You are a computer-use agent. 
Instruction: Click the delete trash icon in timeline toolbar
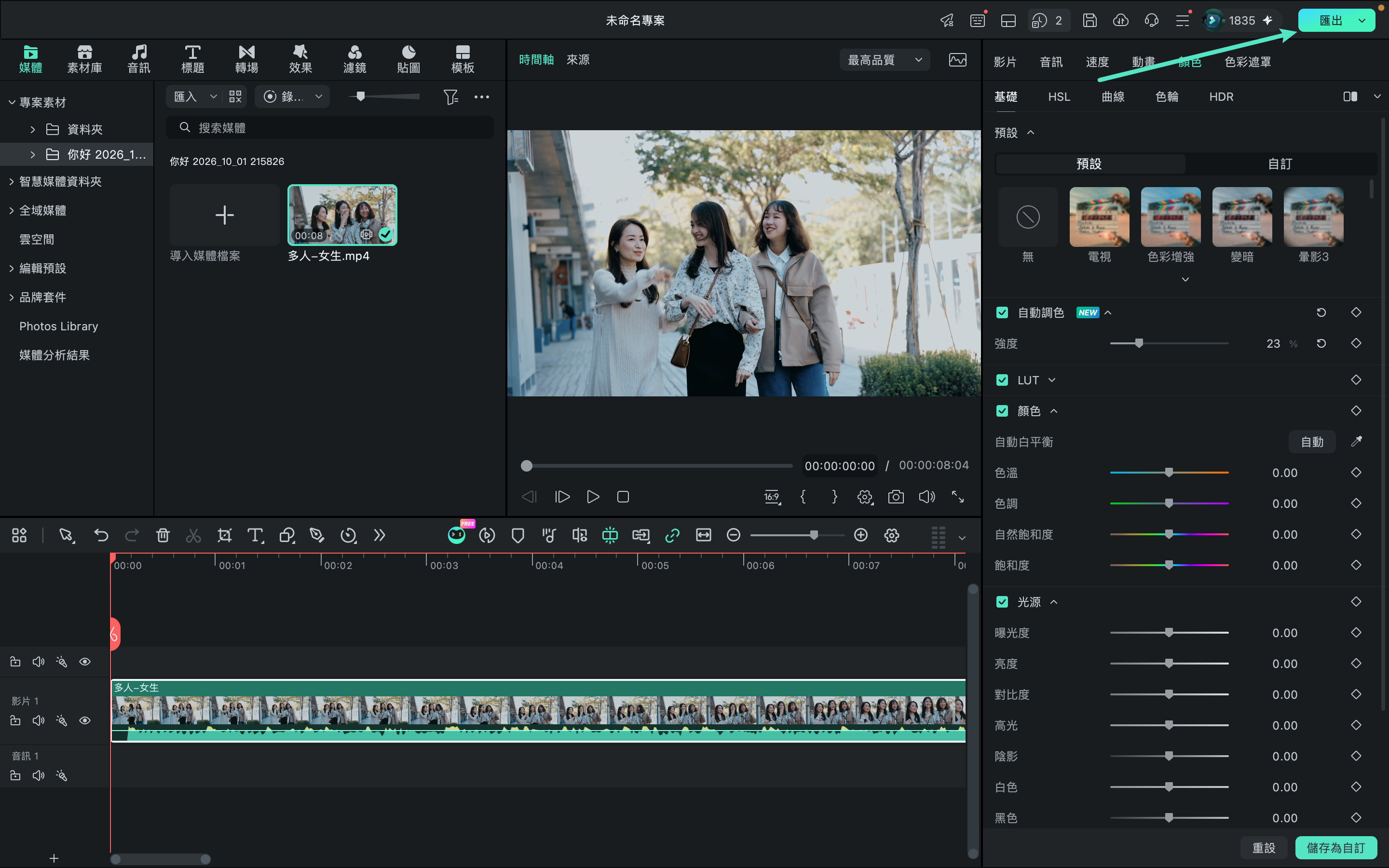[x=163, y=535]
